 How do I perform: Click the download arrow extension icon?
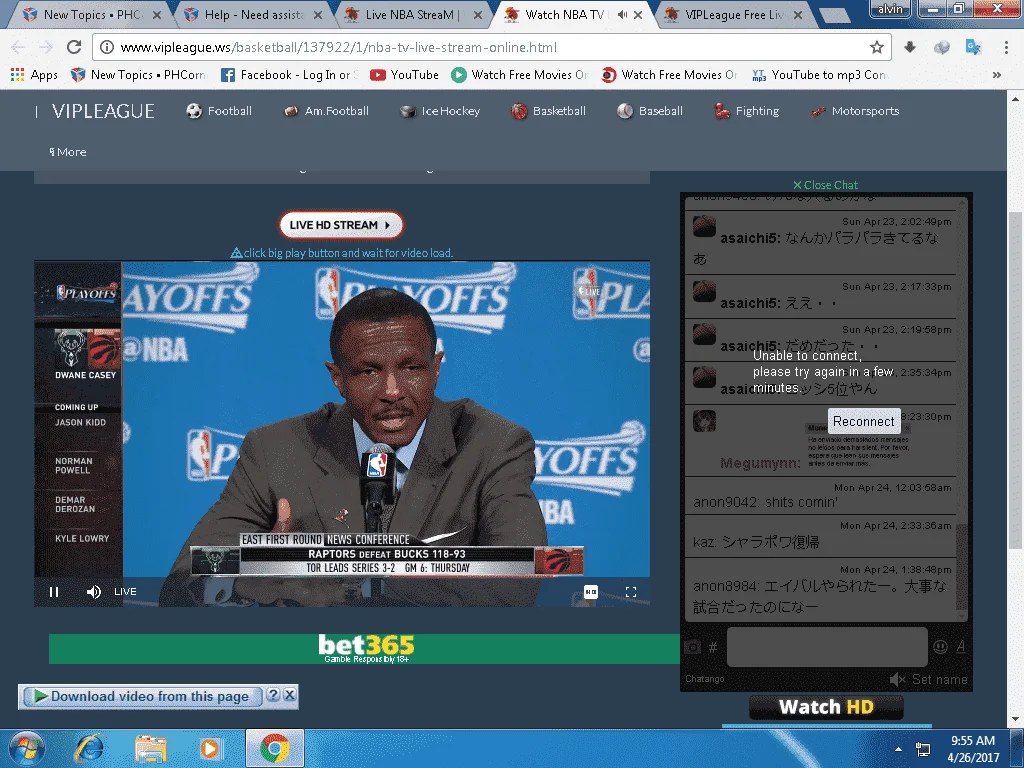910,47
